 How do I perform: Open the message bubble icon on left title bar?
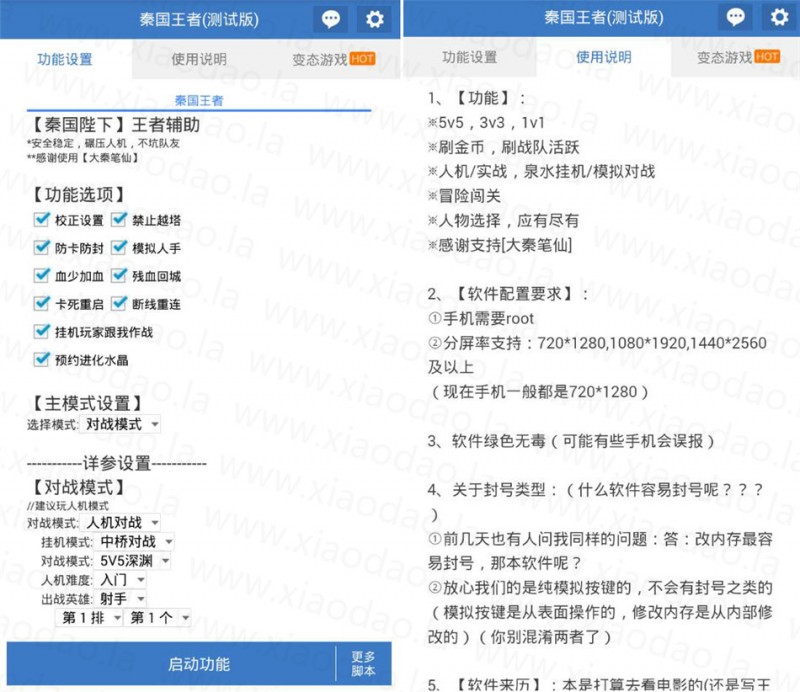pyautogui.click(x=330, y=18)
